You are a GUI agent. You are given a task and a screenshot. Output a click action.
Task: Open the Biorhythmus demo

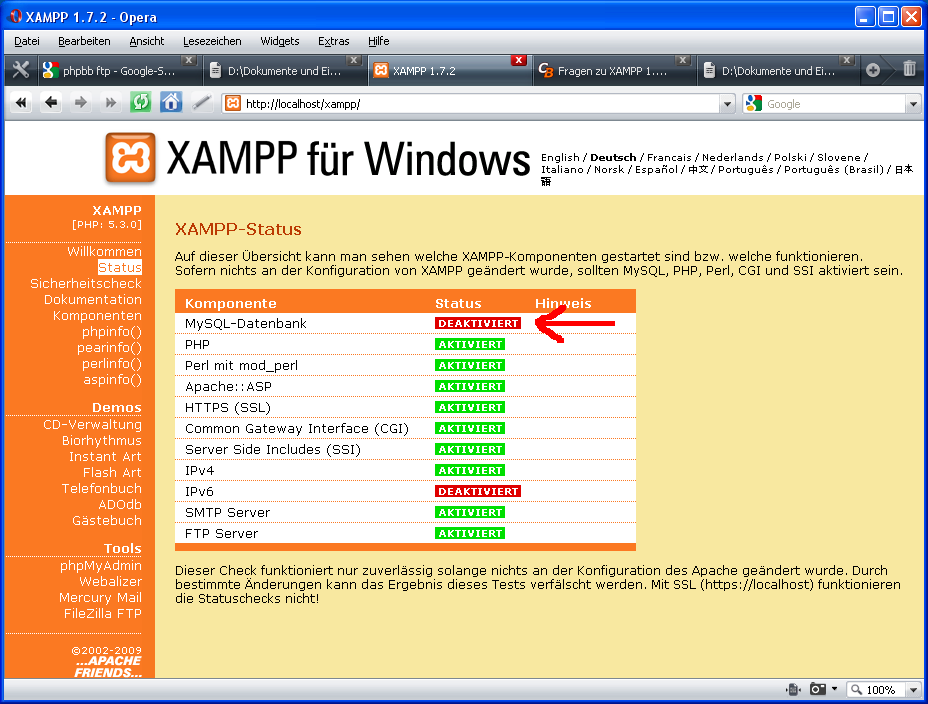click(102, 440)
